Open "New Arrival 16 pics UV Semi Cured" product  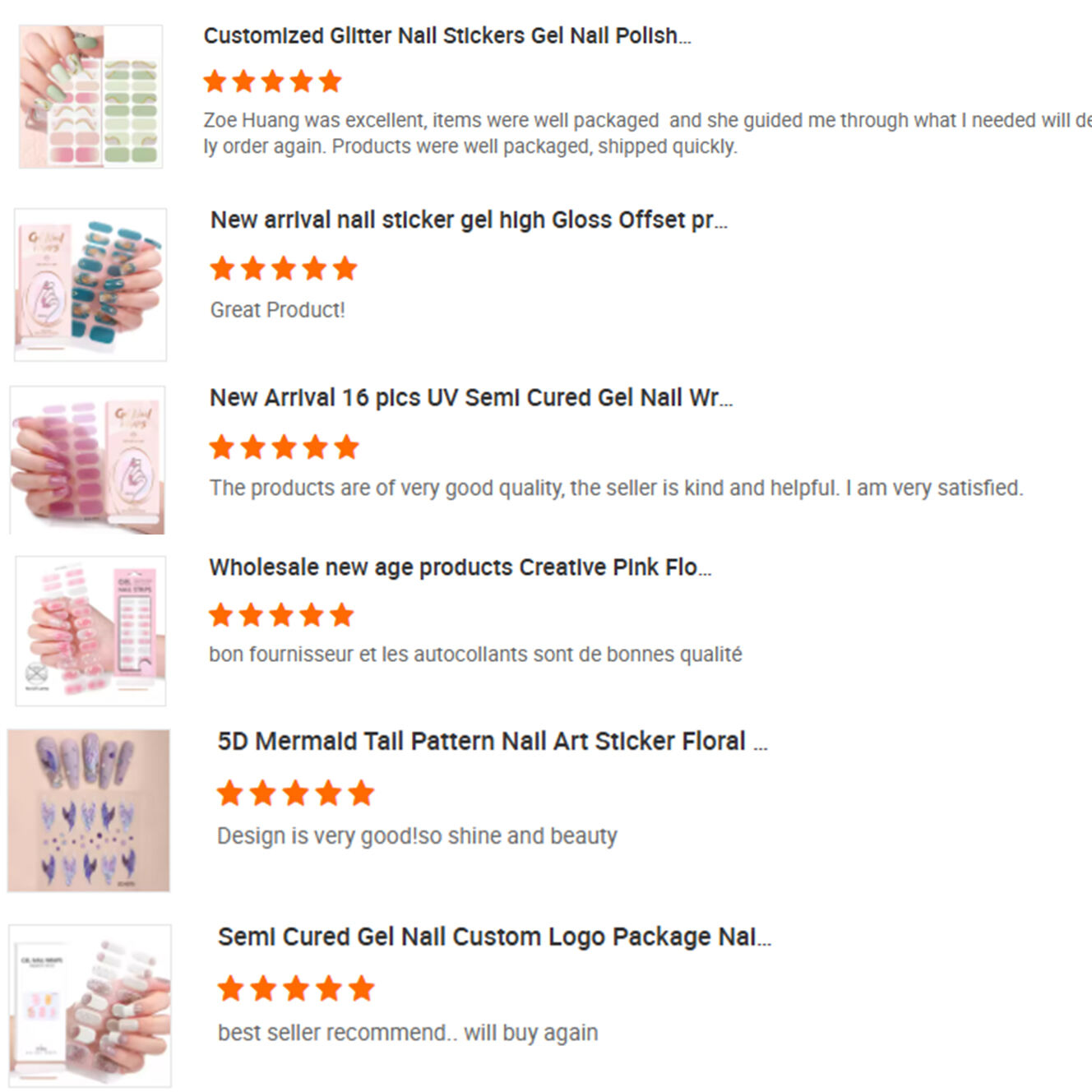coord(470,398)
